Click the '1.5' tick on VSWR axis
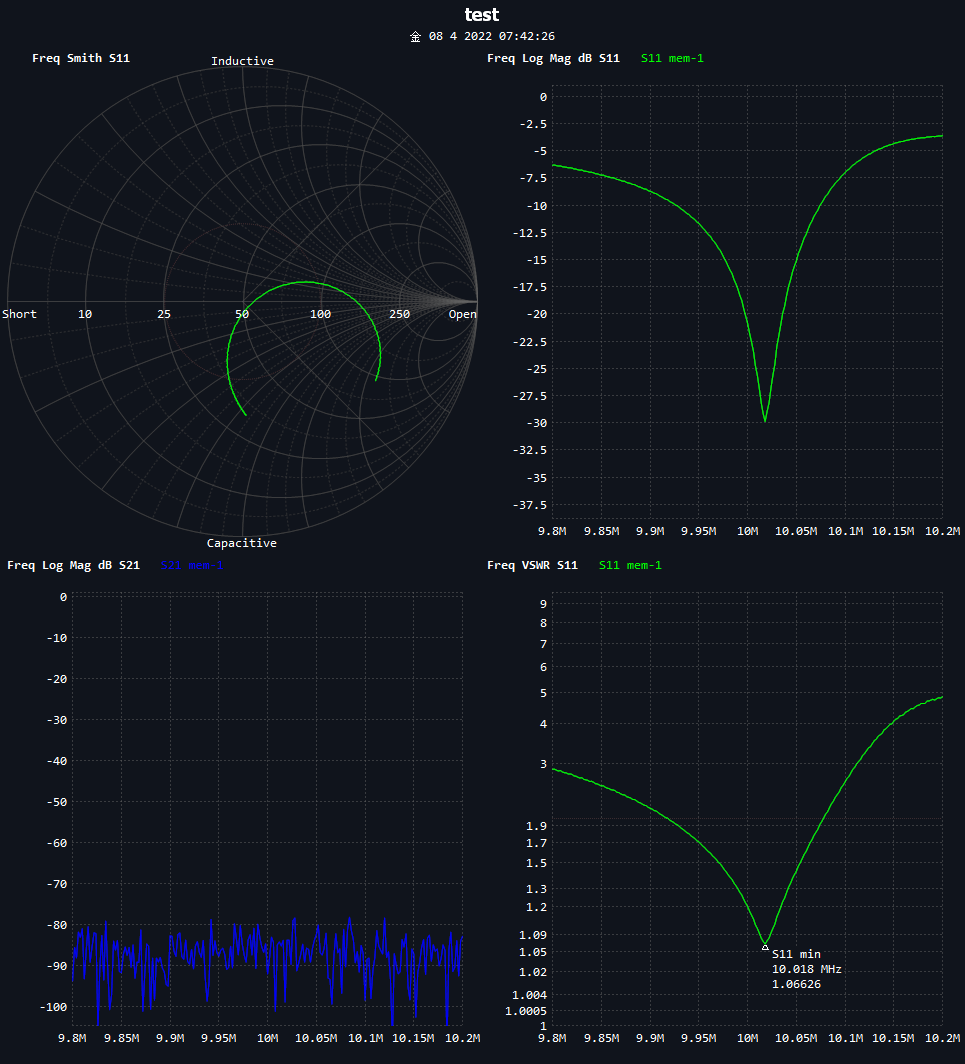The image size is (965, 1064). pyautogui.click(x=536, y=863)
